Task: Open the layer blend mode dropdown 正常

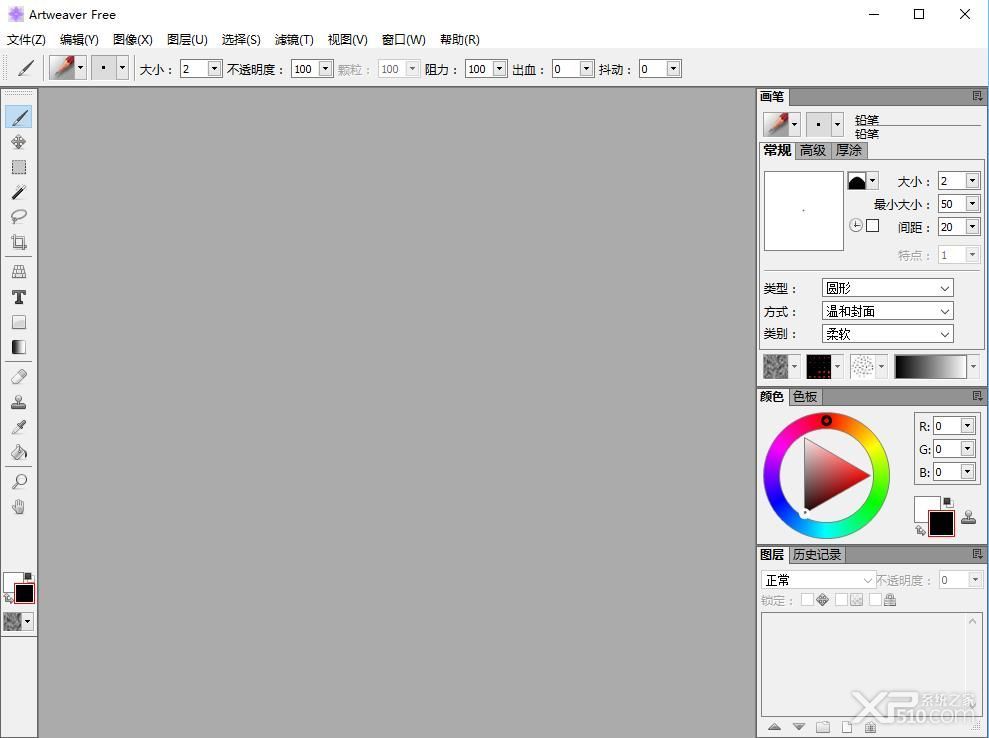Action: pos(818,580)
